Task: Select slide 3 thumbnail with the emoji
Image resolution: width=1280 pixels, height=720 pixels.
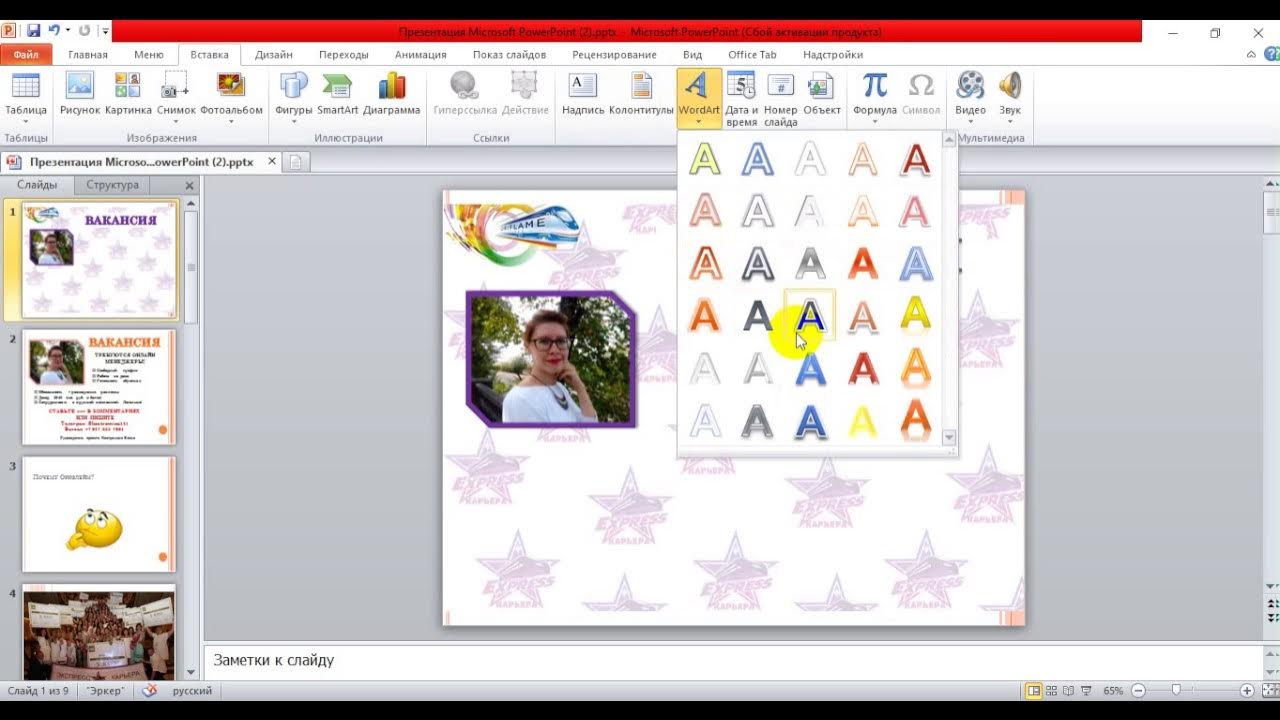Action: point(98,514)
